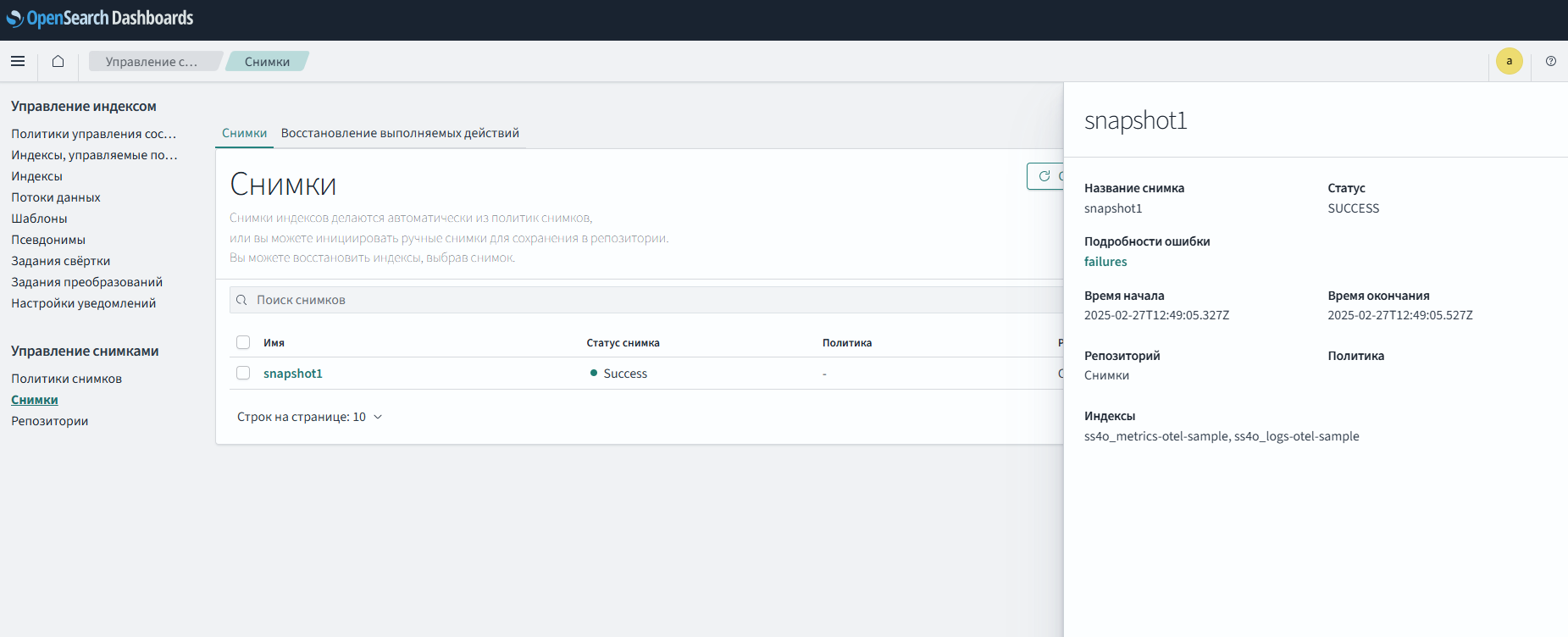Open the user avatar menu
Image resolution: width=1568 pixels, height=637 pixels.
[1509, 61]
